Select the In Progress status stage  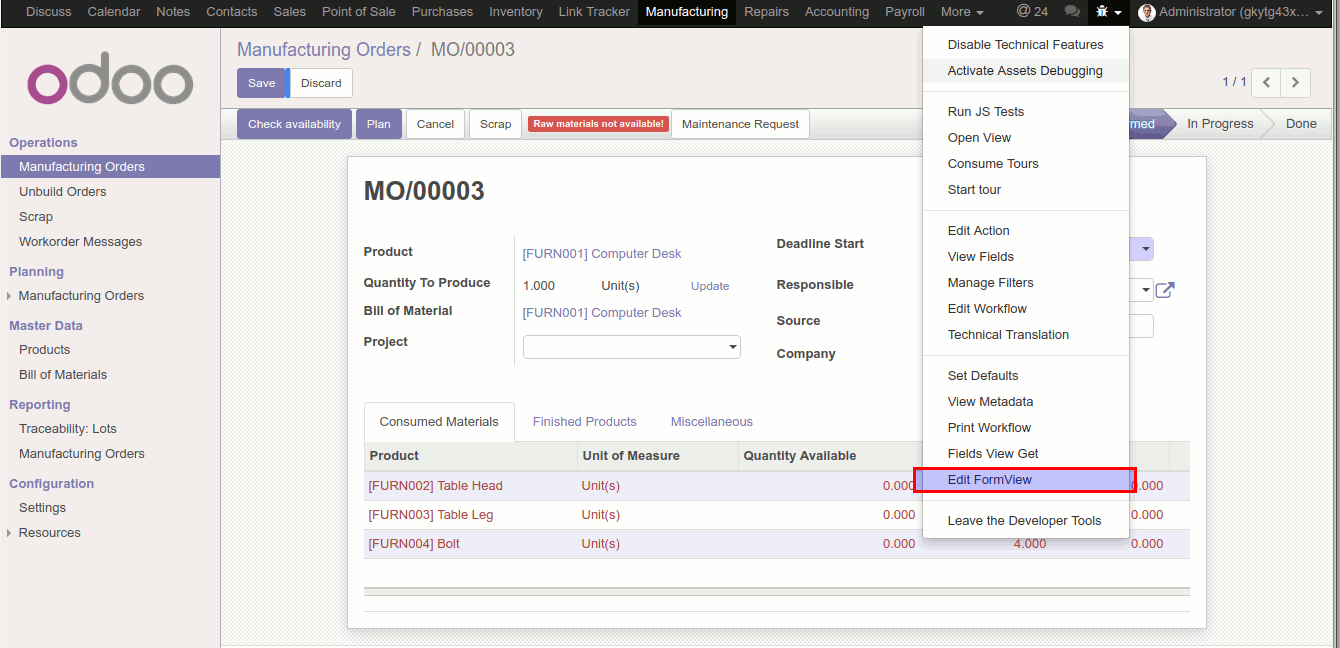point(1220,124)
